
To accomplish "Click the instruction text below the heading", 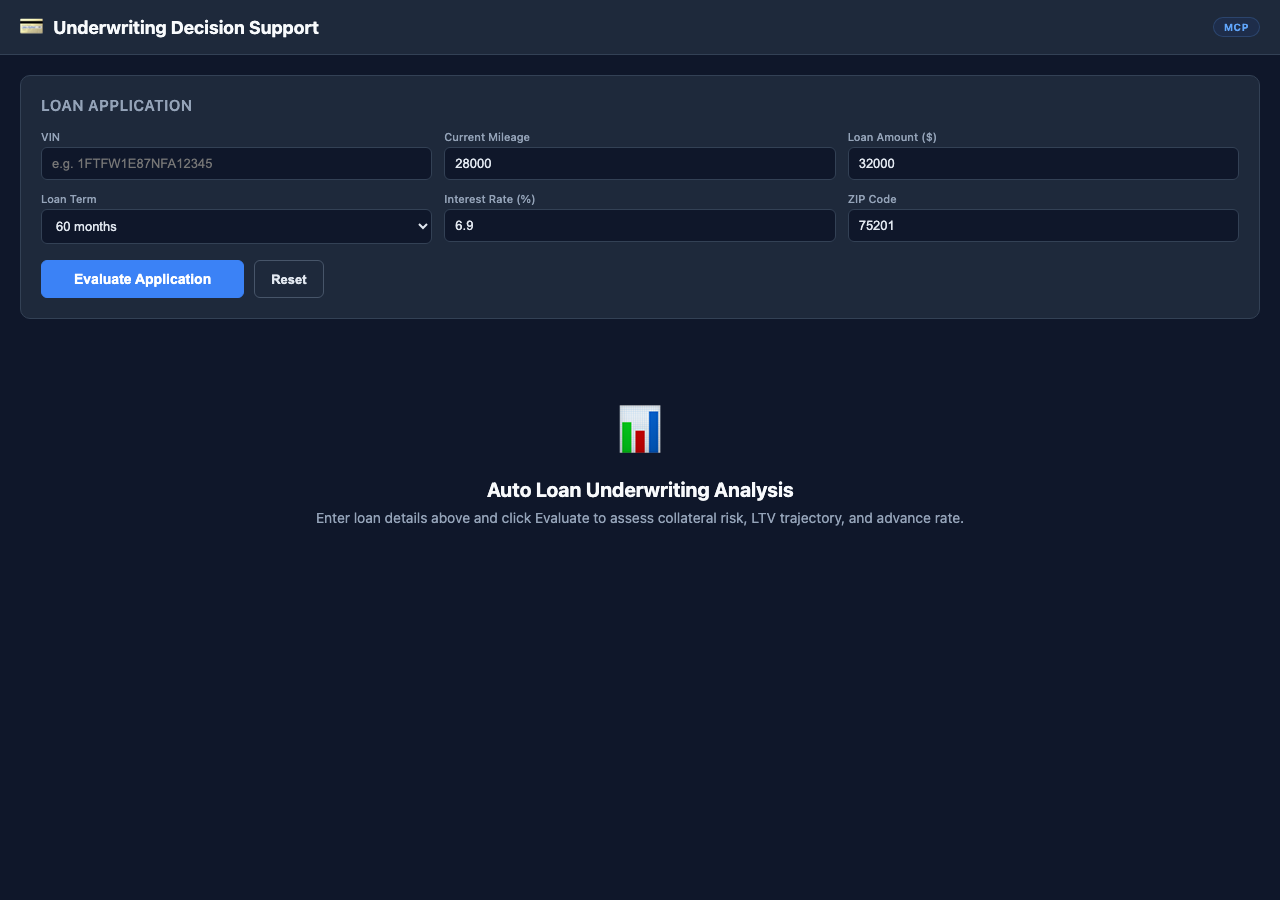I will [640, 518].
